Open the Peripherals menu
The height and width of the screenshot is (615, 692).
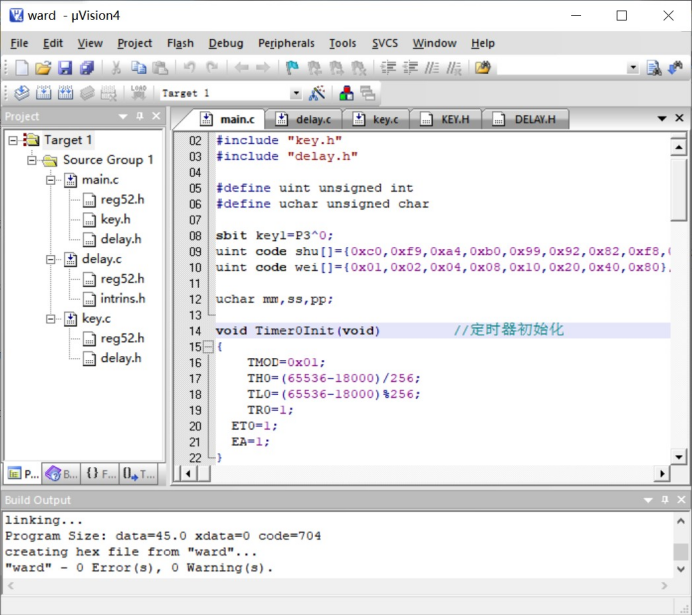pos(286,43)
